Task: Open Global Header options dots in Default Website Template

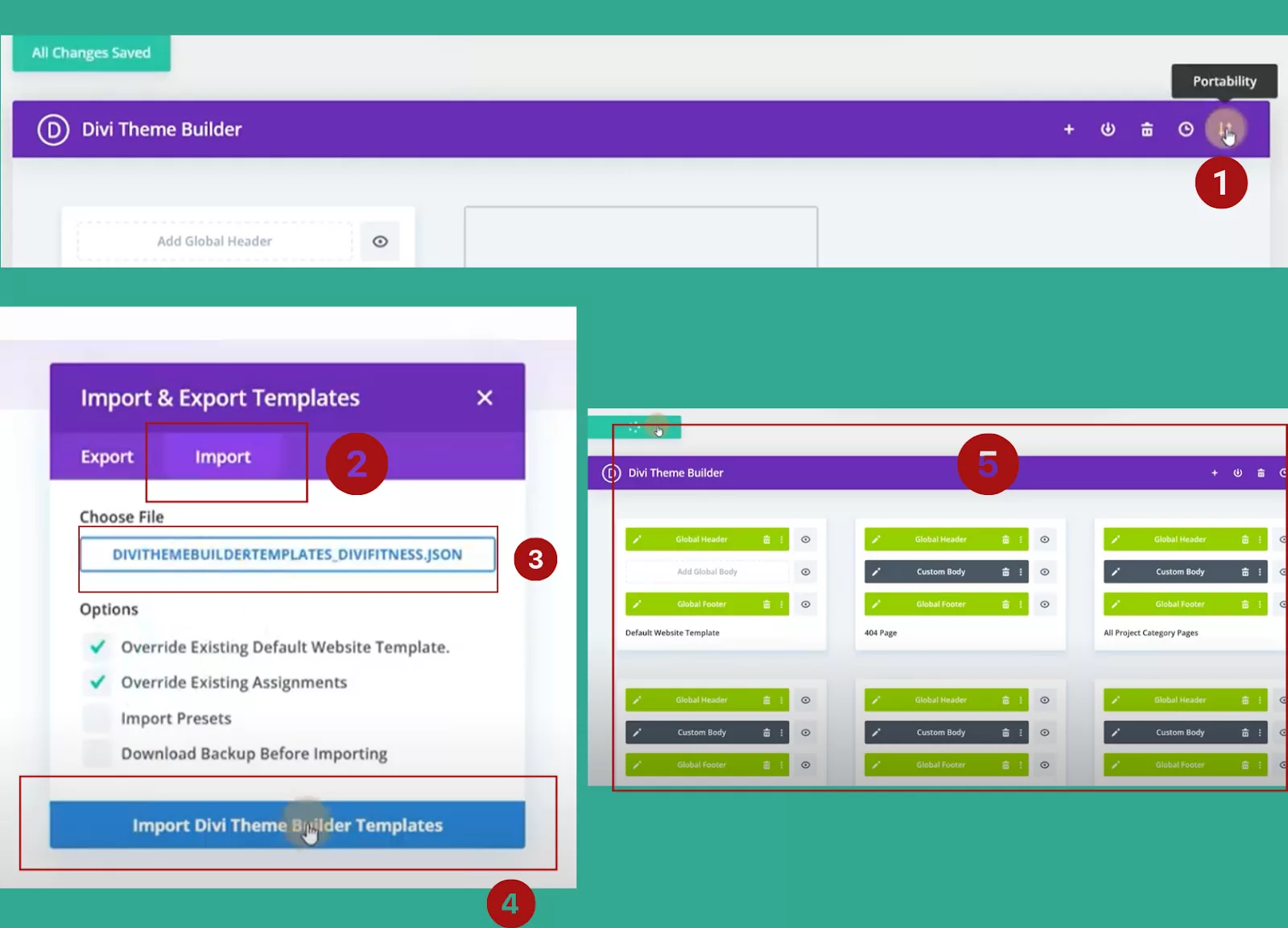Action: pyautogui.click(x=782, y=539)
